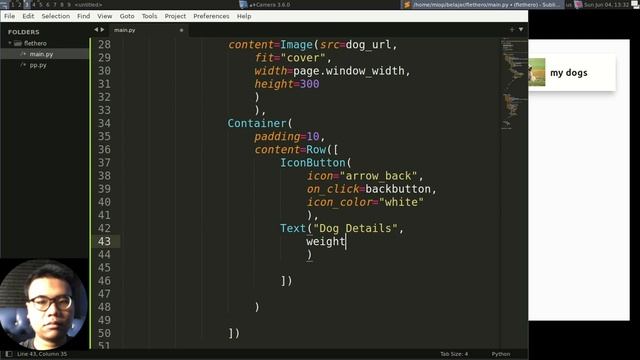The image size is (640, 360).
Task: Click the Image call on line 28
Action: 296,44
